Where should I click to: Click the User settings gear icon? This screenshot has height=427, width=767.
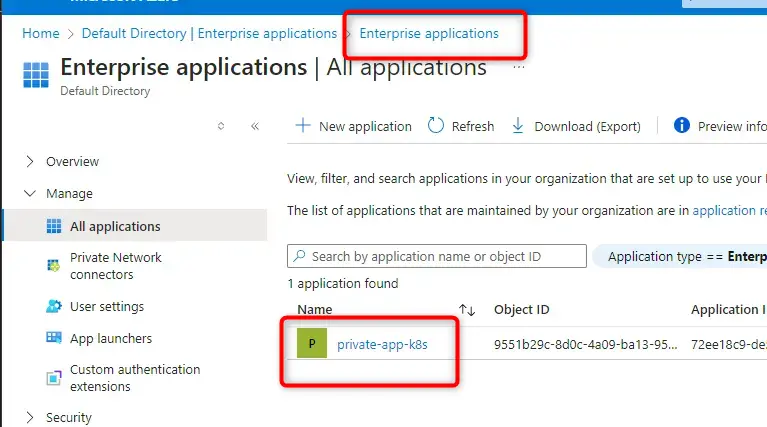click(x=54, y=306)
